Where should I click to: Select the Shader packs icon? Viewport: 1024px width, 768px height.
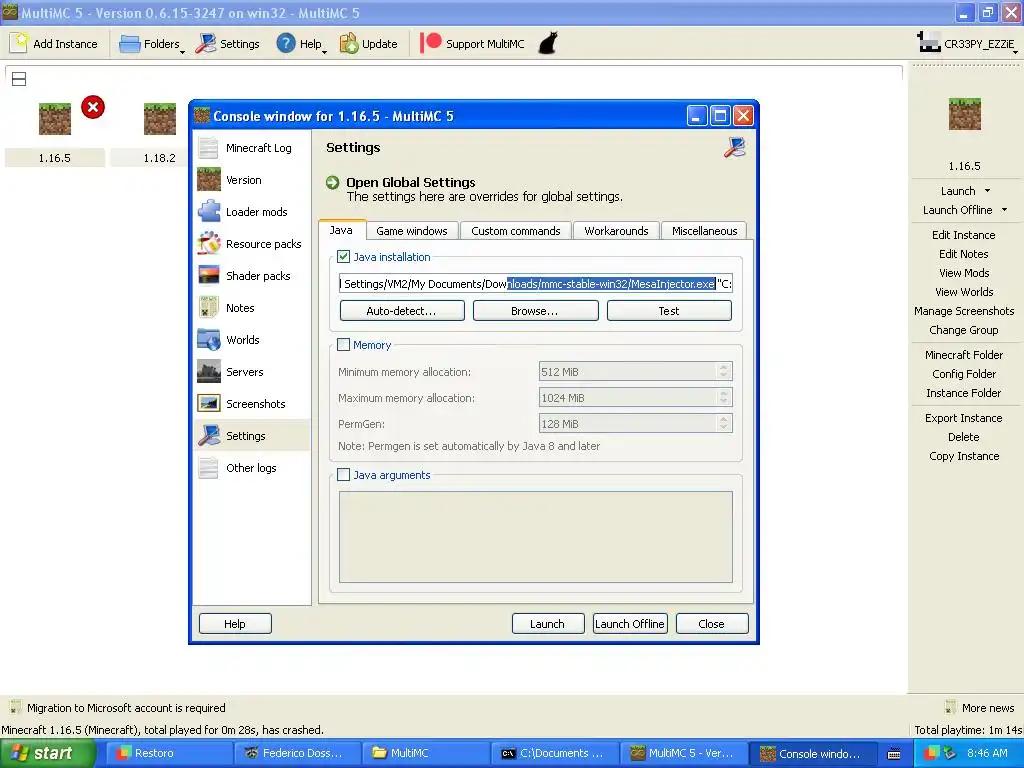point(208,276)
